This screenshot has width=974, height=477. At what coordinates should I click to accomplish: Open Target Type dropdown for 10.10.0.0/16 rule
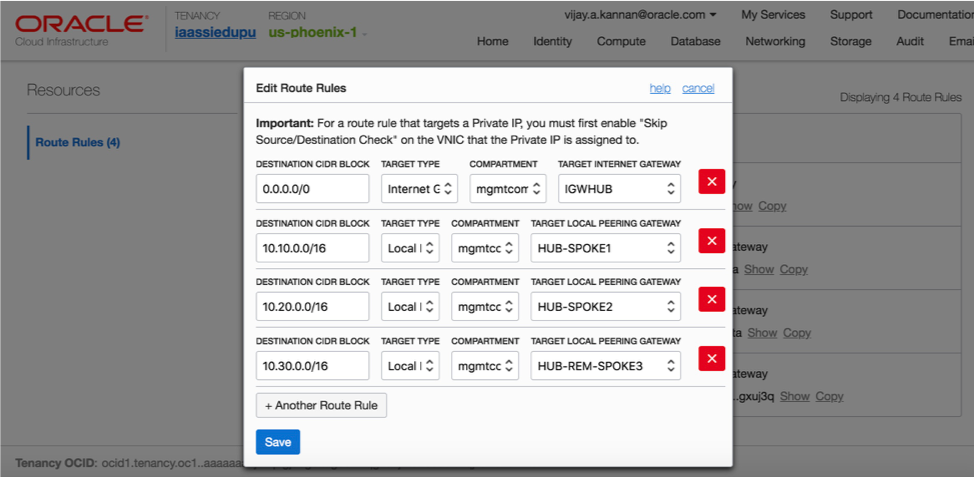[410, 248]
